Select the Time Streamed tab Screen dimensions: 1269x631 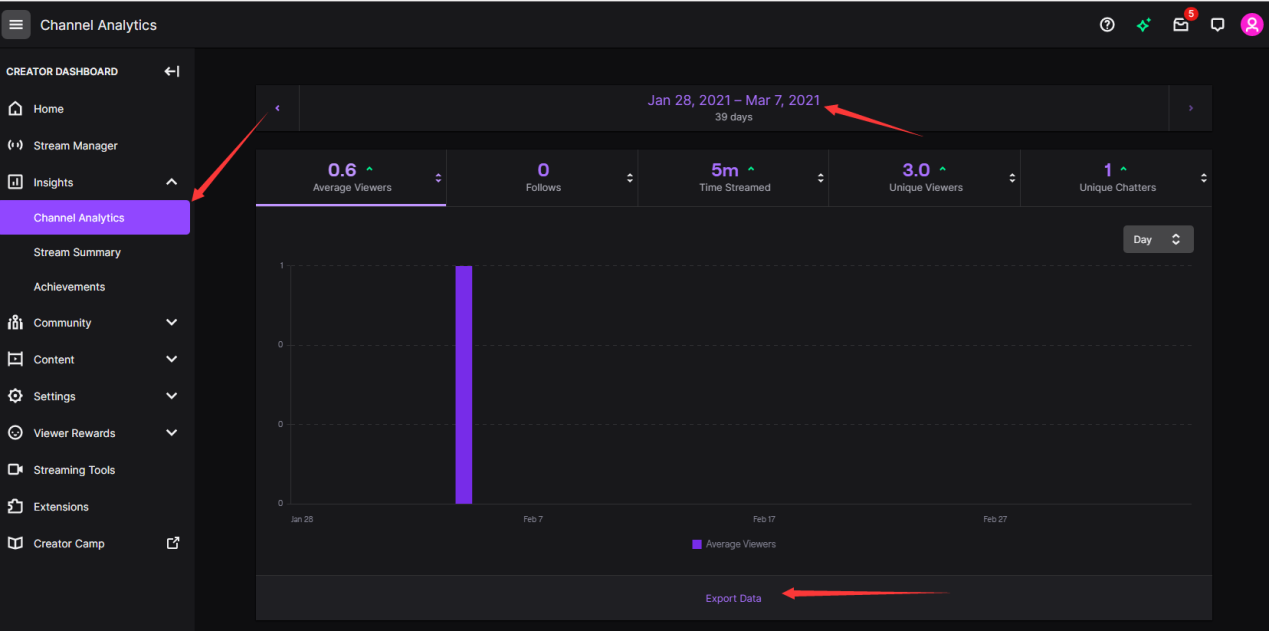[734, 178]
